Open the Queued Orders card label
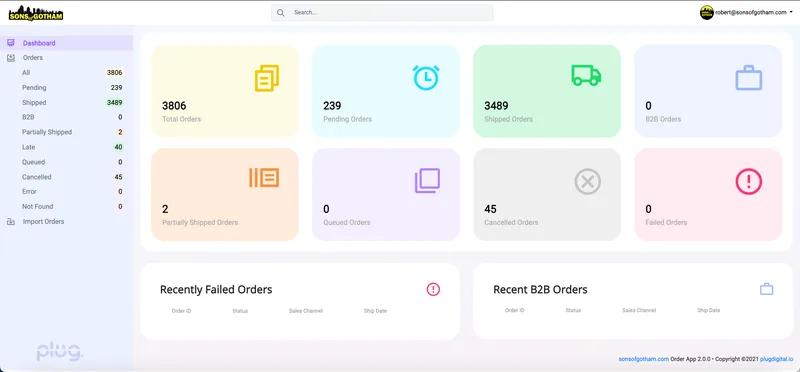The image size is (800, 372). 347,222
